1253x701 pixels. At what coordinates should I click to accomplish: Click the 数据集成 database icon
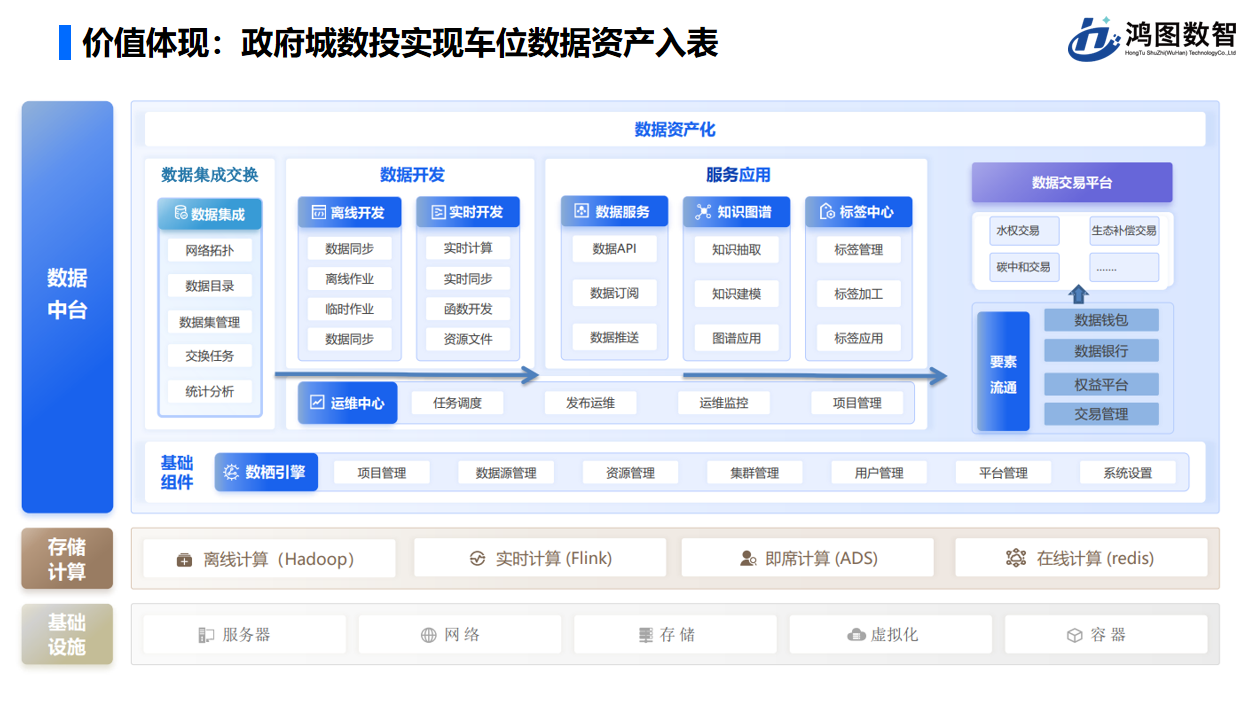[x=180, y=214]
